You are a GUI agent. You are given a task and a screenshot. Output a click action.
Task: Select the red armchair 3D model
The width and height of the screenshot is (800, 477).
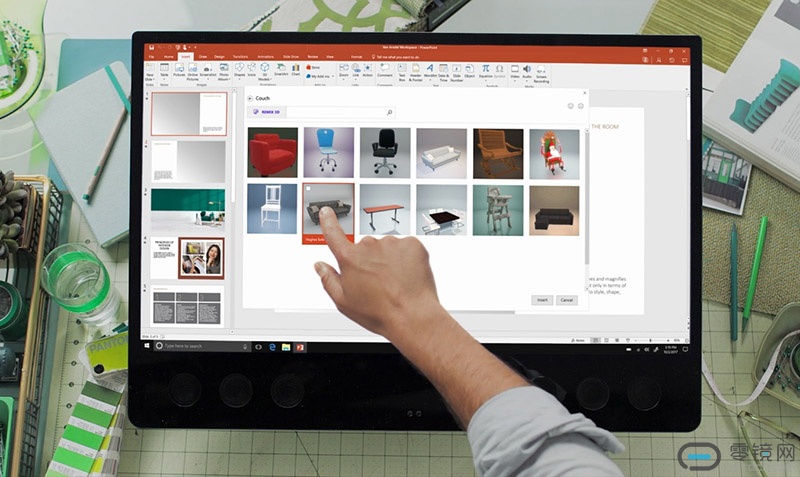click(x=273, y=153)
